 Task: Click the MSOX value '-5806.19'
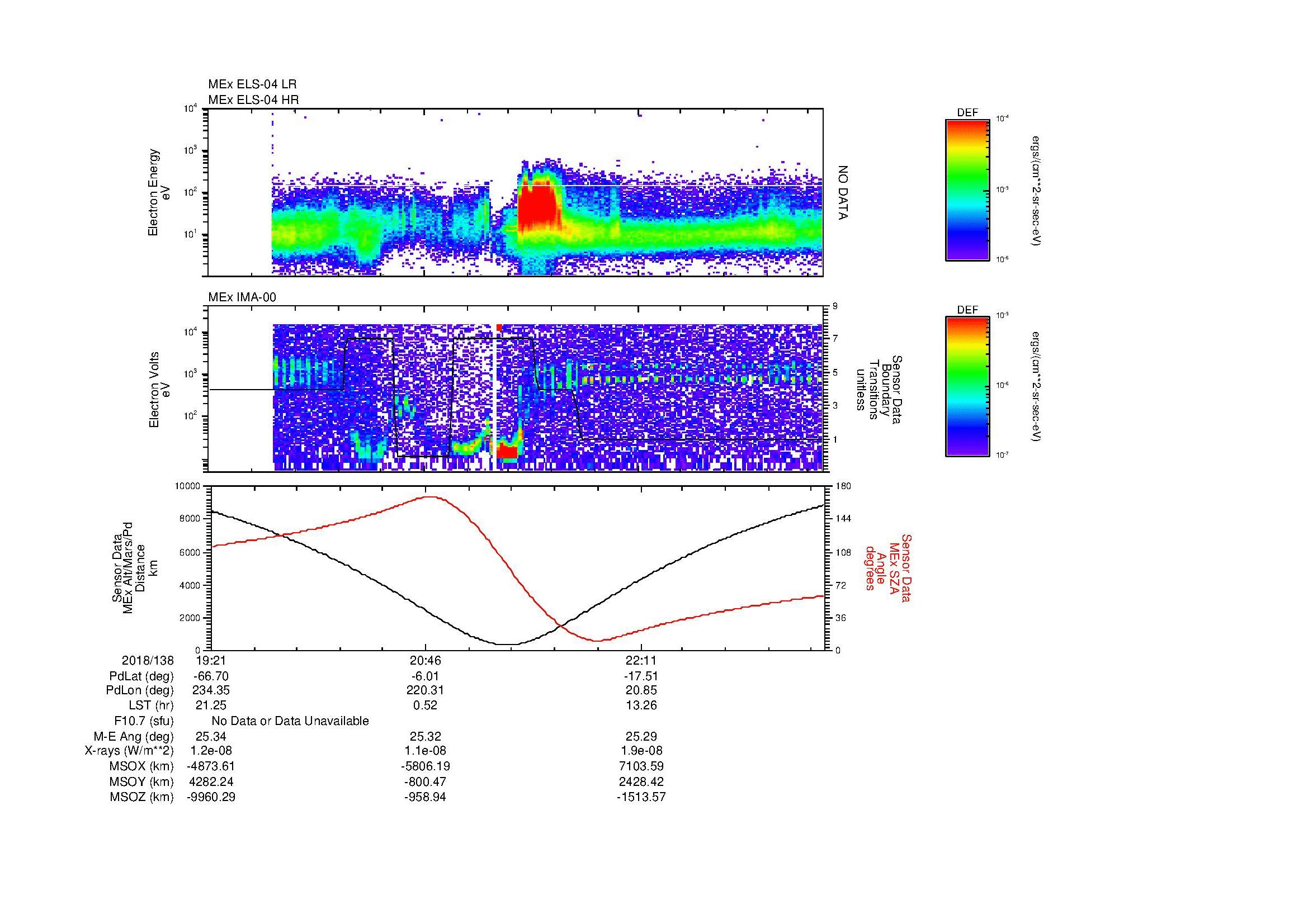[425, 766]
